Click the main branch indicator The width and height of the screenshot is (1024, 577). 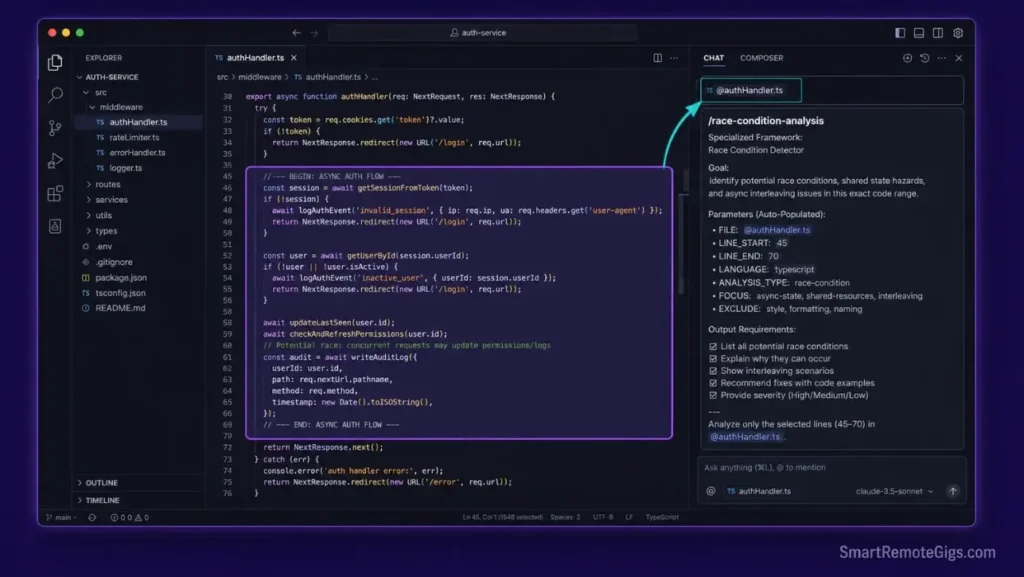(60, 518)
